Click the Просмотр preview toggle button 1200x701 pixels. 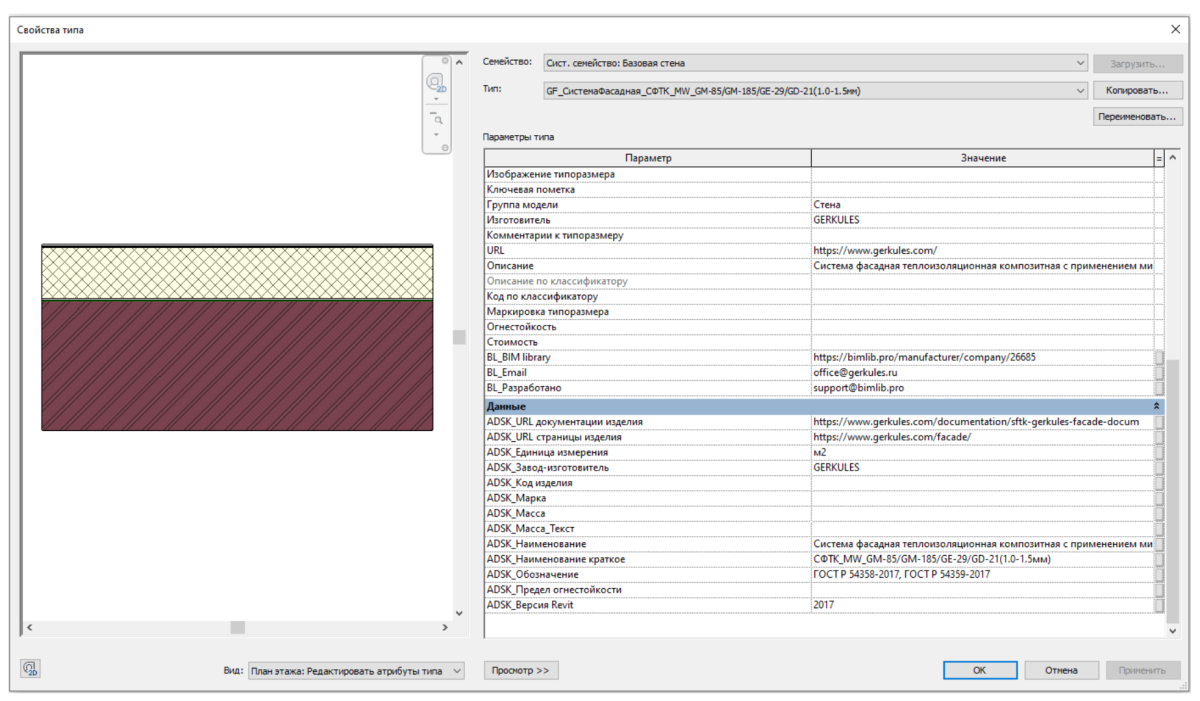point(521,670)
